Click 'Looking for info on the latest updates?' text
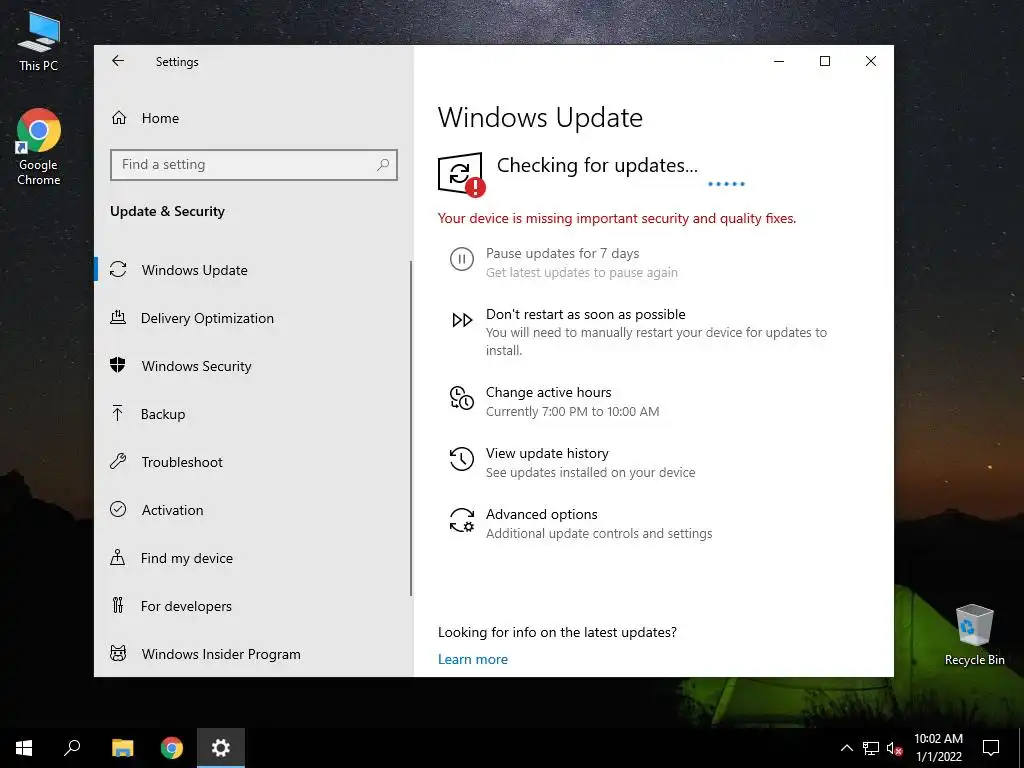The height and width of the screenshot is (768, 1024). (557, 632)
